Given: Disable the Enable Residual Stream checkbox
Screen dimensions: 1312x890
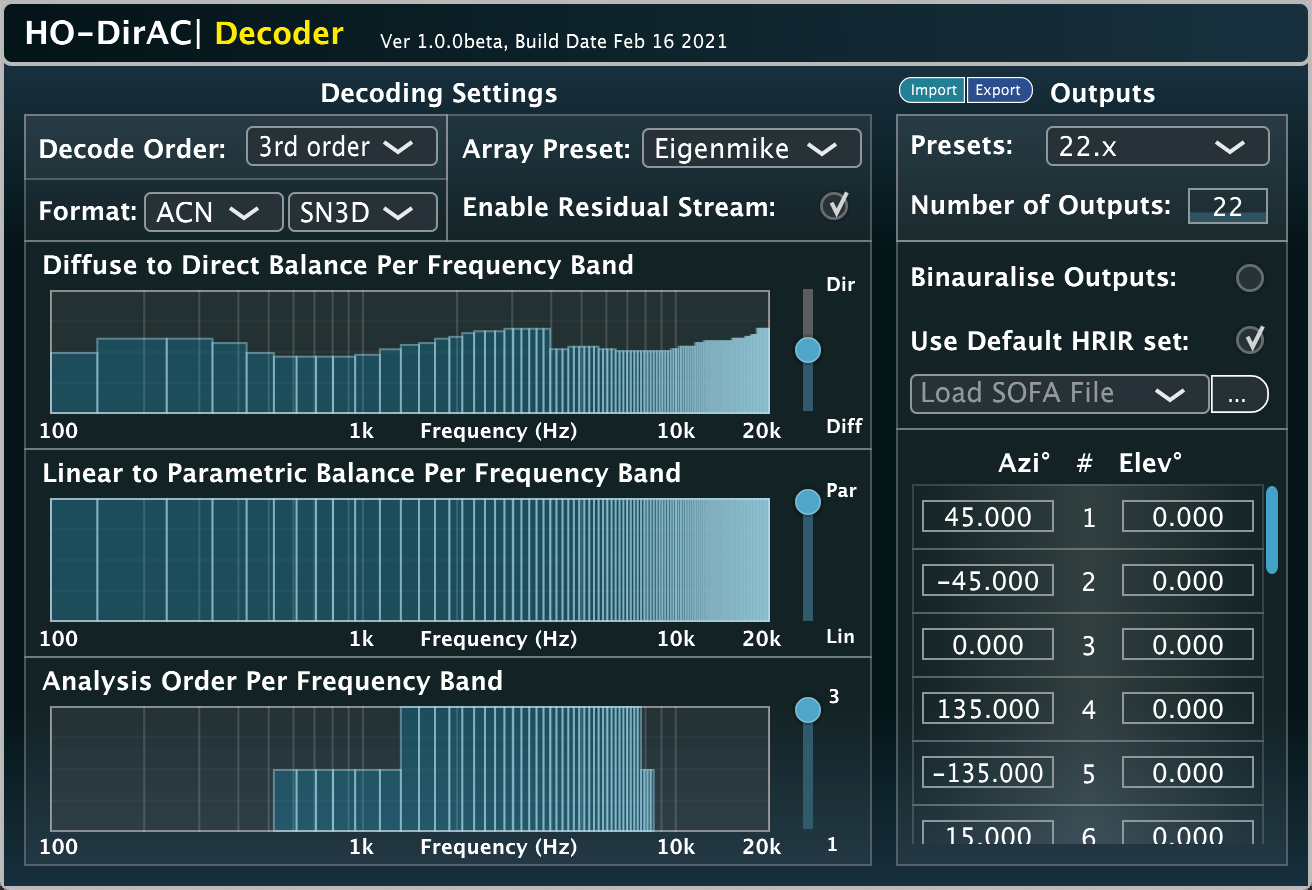Looking at the screenshot, I should tap(834, 206).
